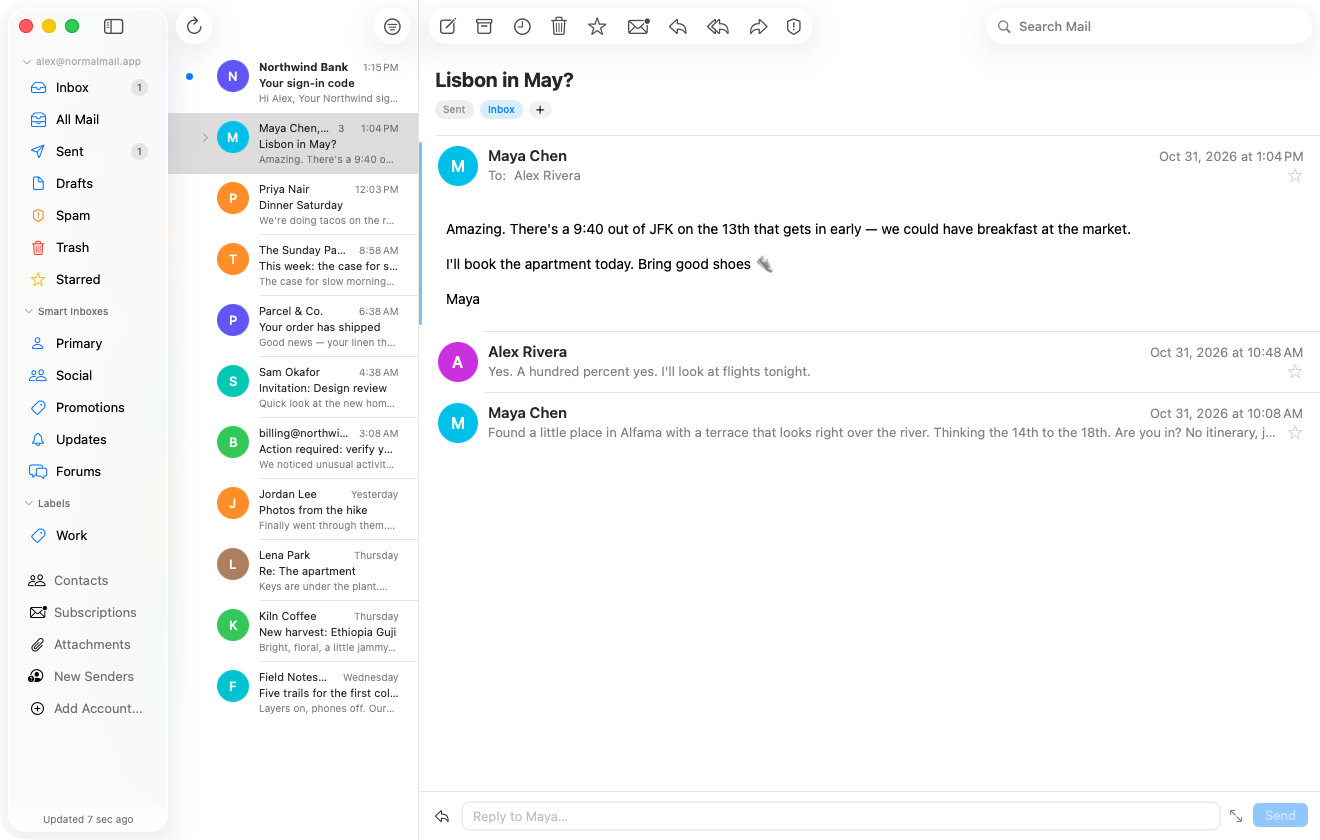Open the Inbox folder
The image size is (1320, 840).
pyautogui.click(x=88, y=87)
